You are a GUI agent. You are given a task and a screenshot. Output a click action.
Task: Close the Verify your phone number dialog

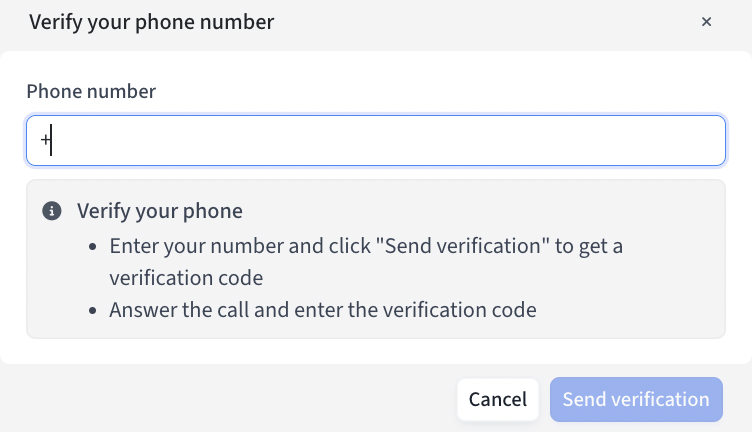point(706,22)
